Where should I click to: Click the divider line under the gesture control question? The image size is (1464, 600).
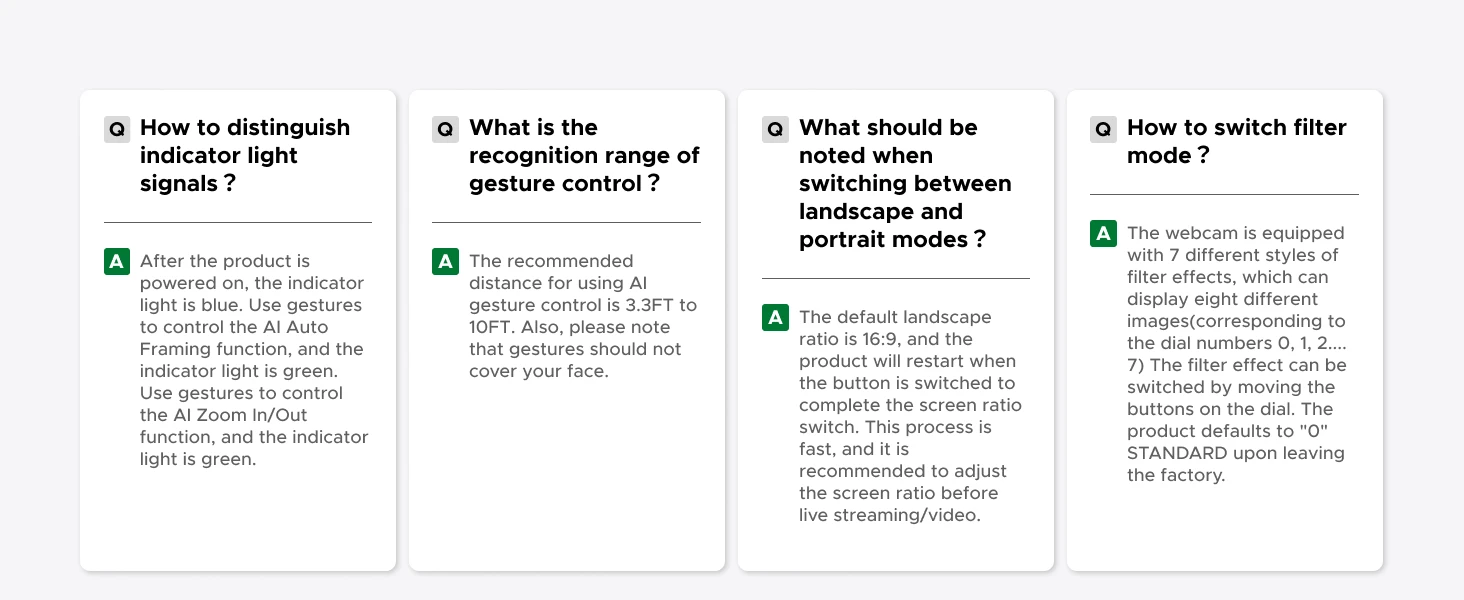click(x=566, y=222)
